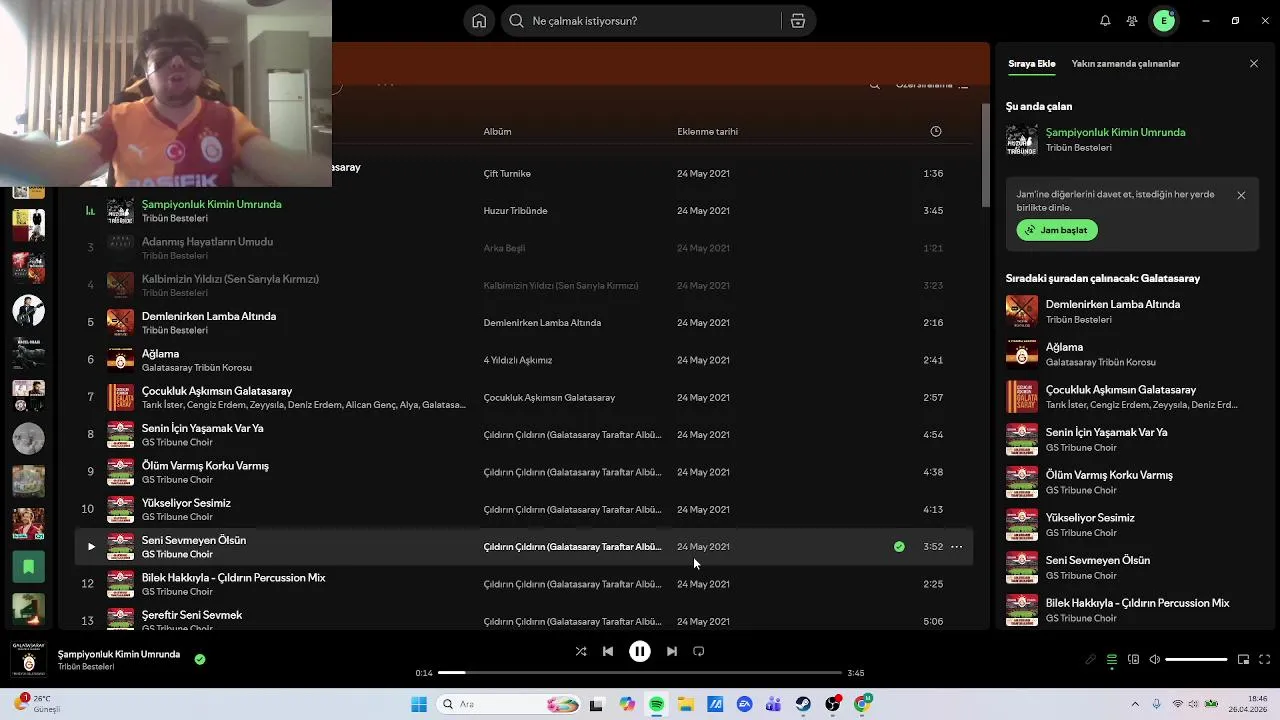Open 'Çift Turnike' album link
1280x720 pixels.
(507, 174)
